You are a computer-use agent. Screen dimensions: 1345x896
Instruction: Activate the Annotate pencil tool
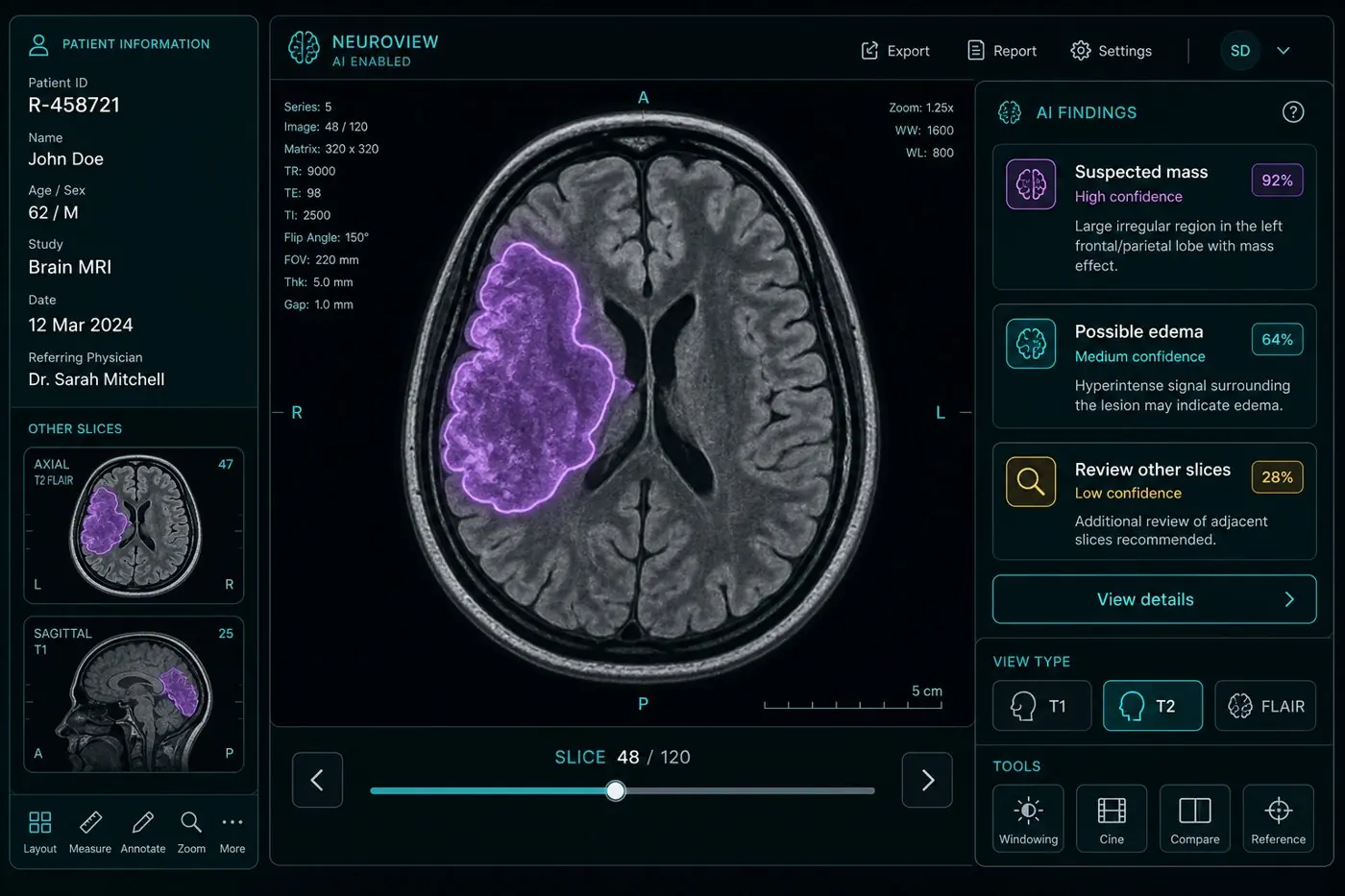(143, 832)
